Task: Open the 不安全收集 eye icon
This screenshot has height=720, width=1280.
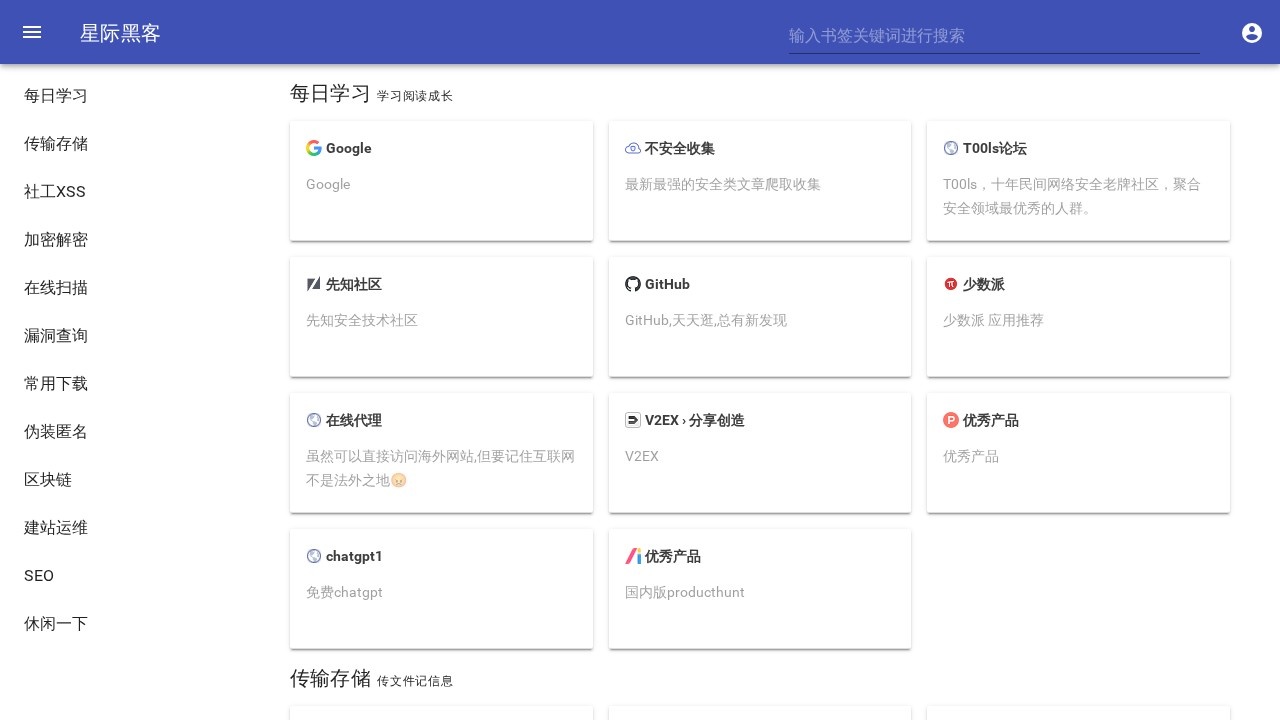Action: [633, 148]
